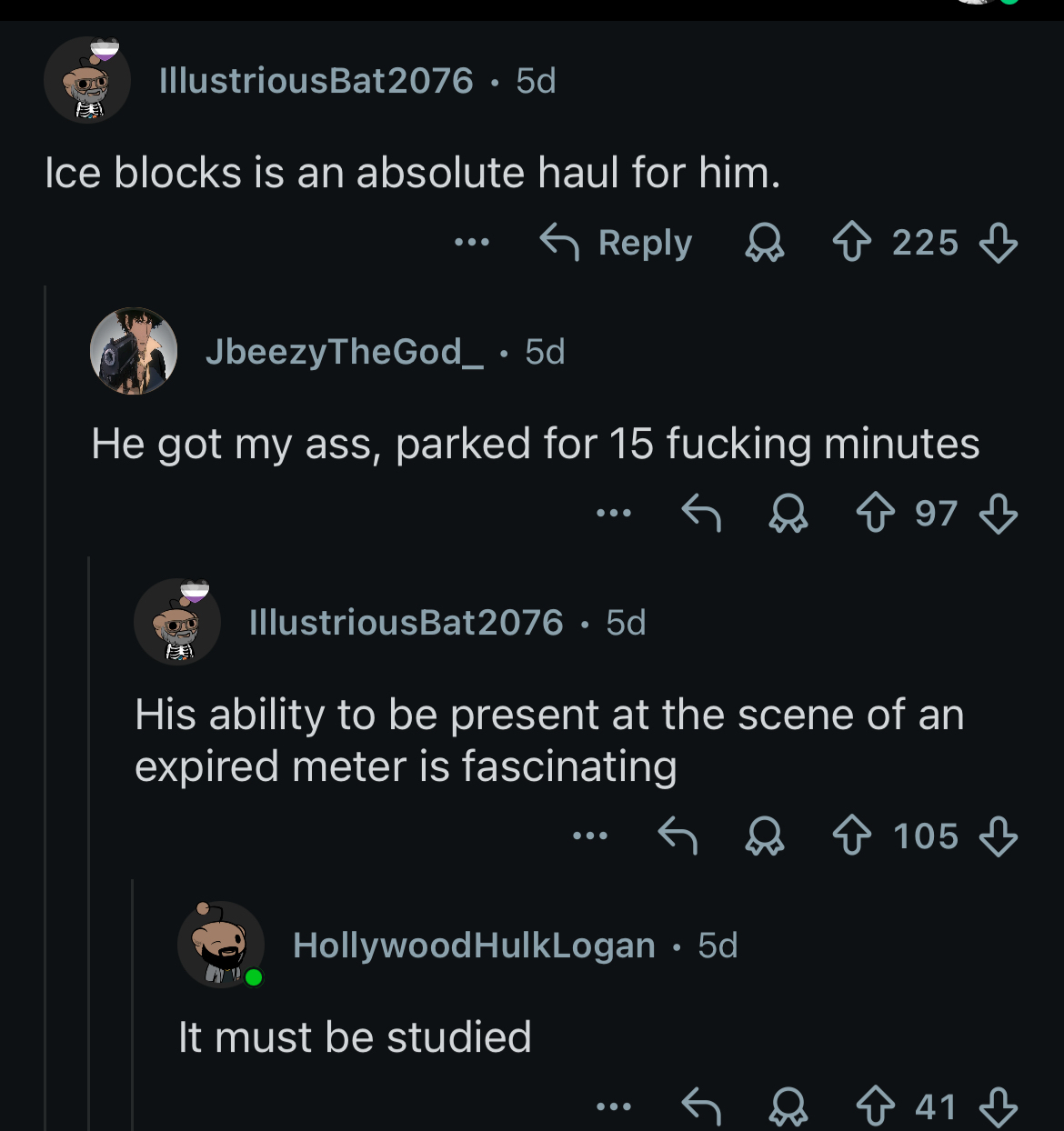Image resolution: width=1064 pixels, height=1131 pixels.
Task: Tap IllustriousBat2076's avatar on top comment
Action: [87, 81]
